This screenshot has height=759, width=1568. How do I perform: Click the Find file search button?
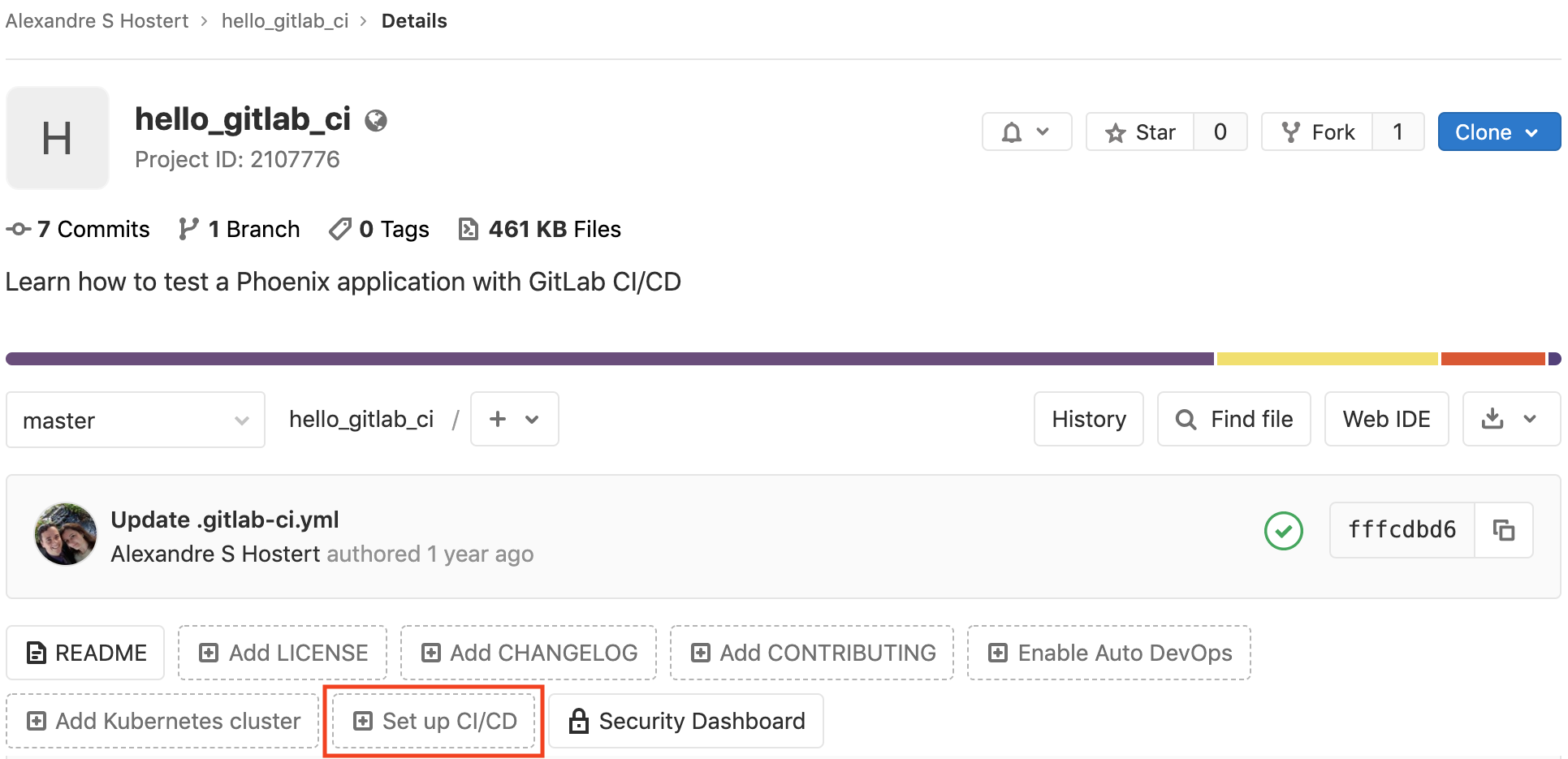(1233, 419)
